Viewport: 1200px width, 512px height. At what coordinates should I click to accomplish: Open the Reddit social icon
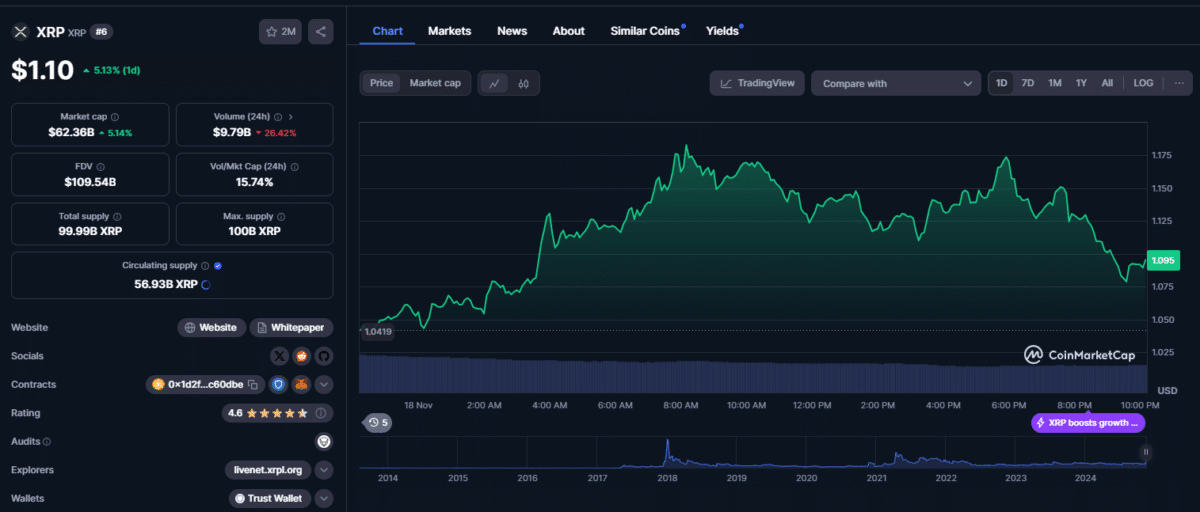[x=302, y=356]
